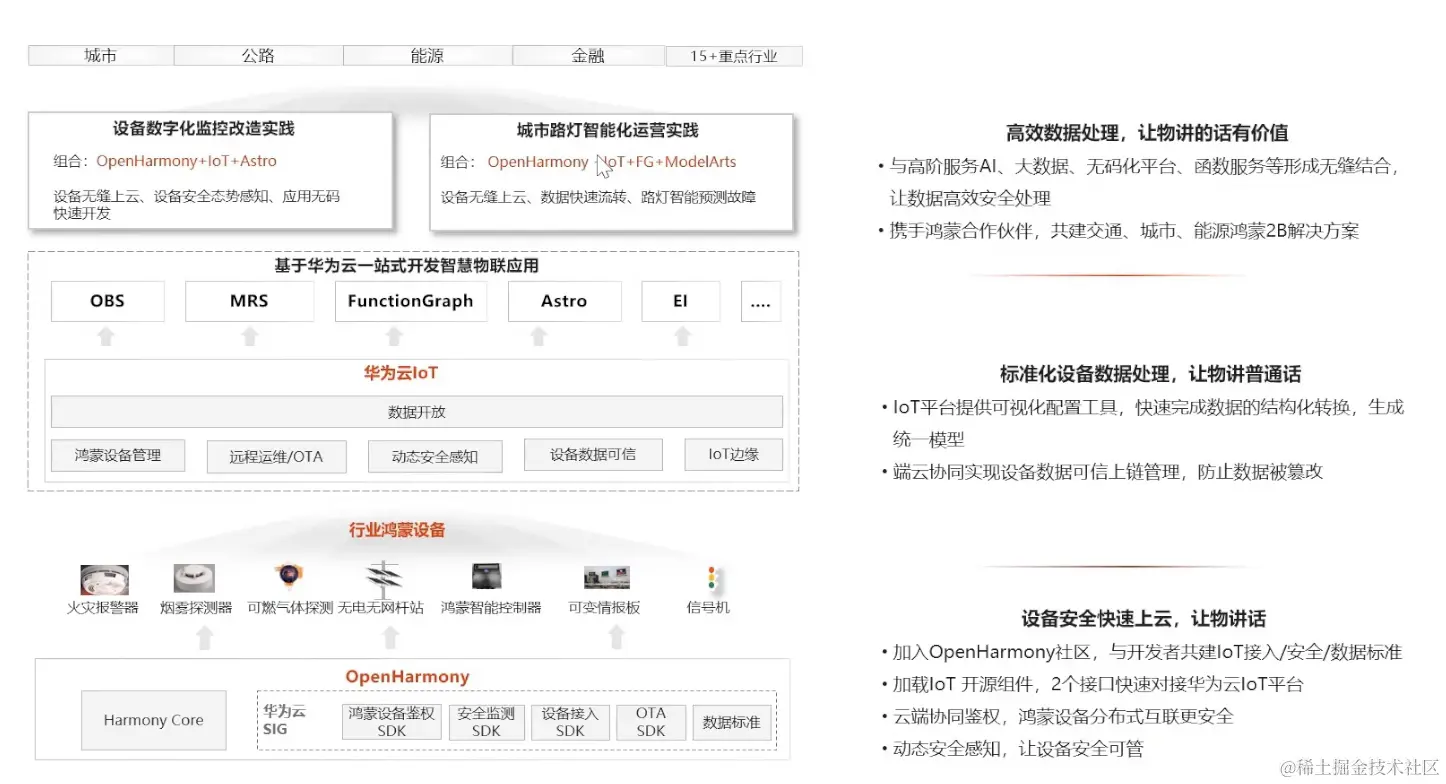Click the 动态安全感知，让设备安全可管 bullet
The height and width of the screenshot is (784, 1446).
(x=1018, y=749)
